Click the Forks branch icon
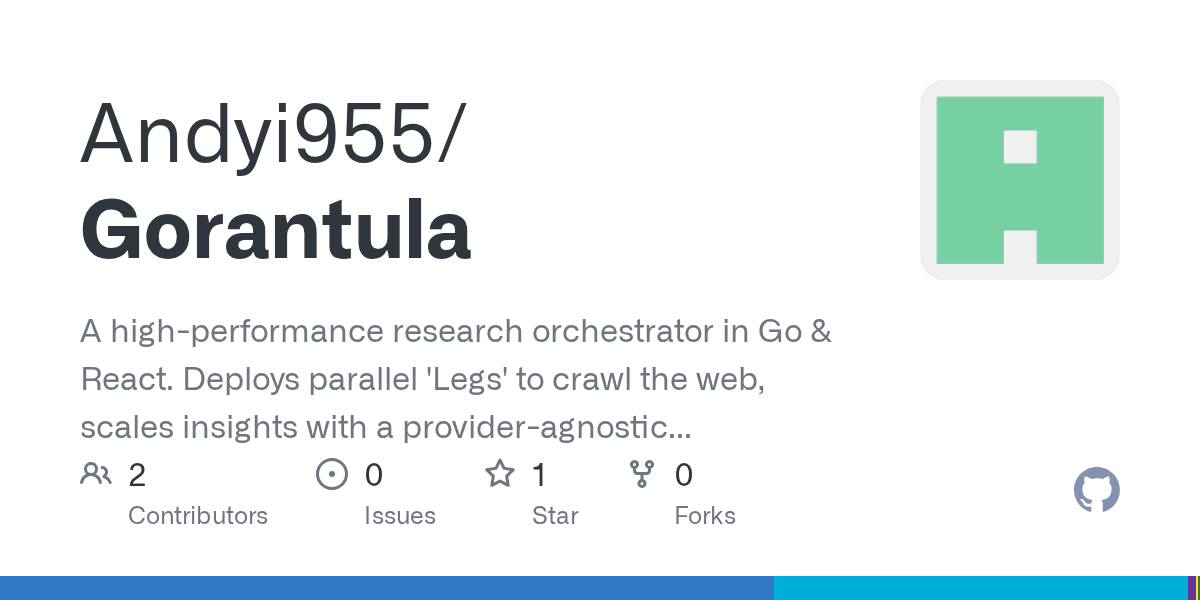 (x=641, y=474)
